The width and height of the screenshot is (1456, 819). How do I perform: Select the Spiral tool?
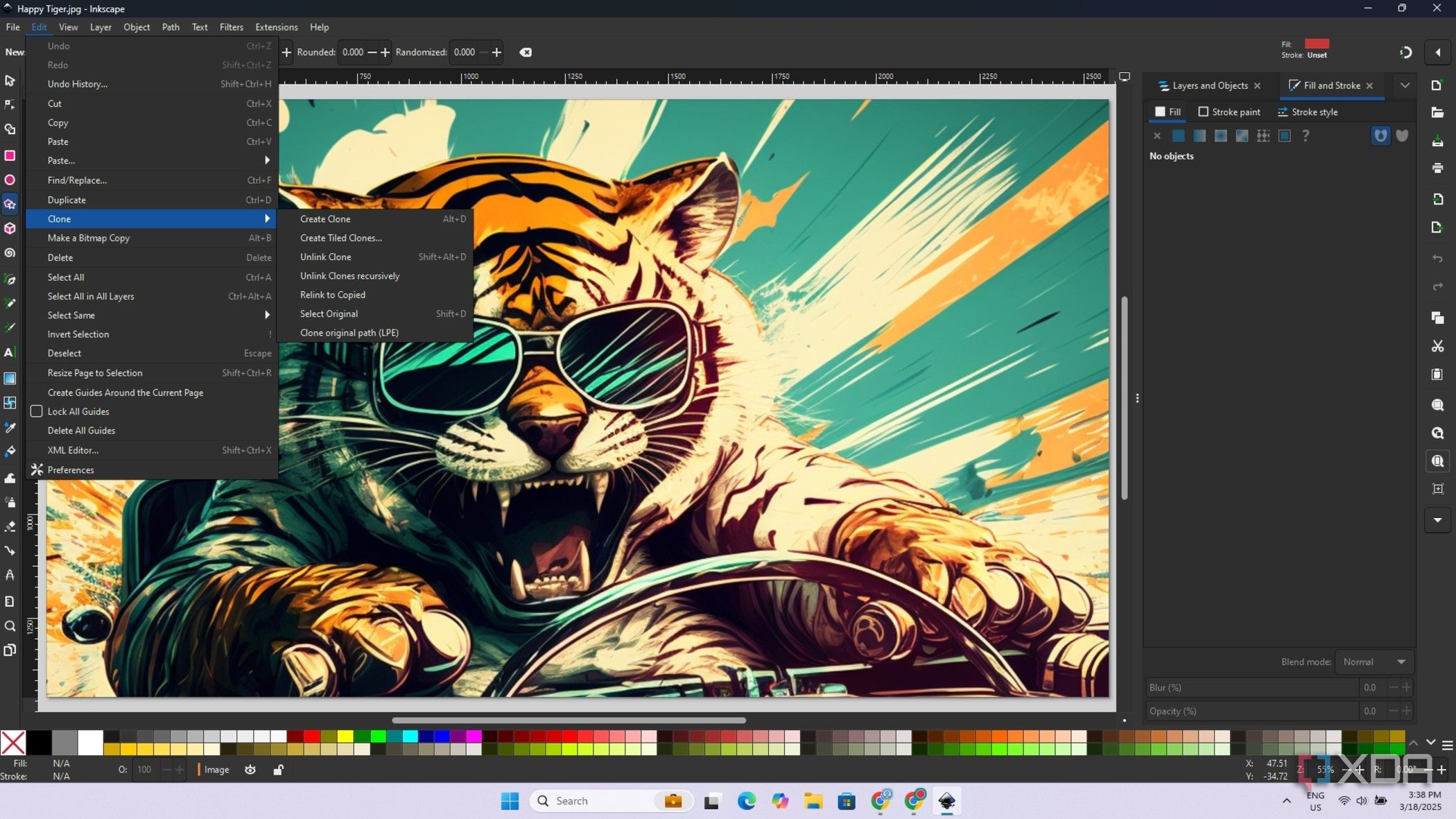(x=10, y=253)
